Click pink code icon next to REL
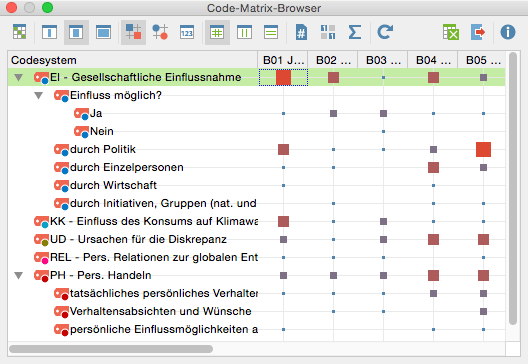 click(x=41, y=258)
